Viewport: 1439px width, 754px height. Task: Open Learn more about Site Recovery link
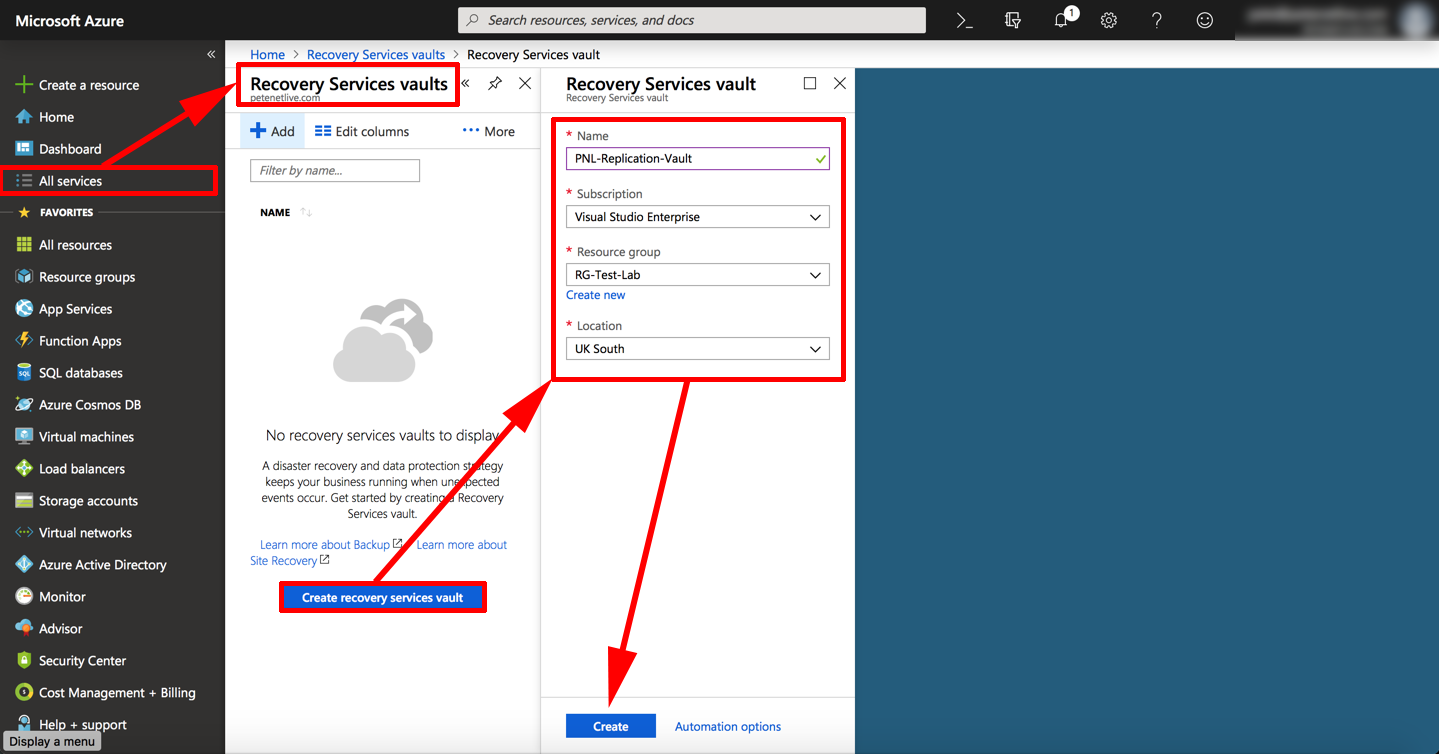point(380,553)
